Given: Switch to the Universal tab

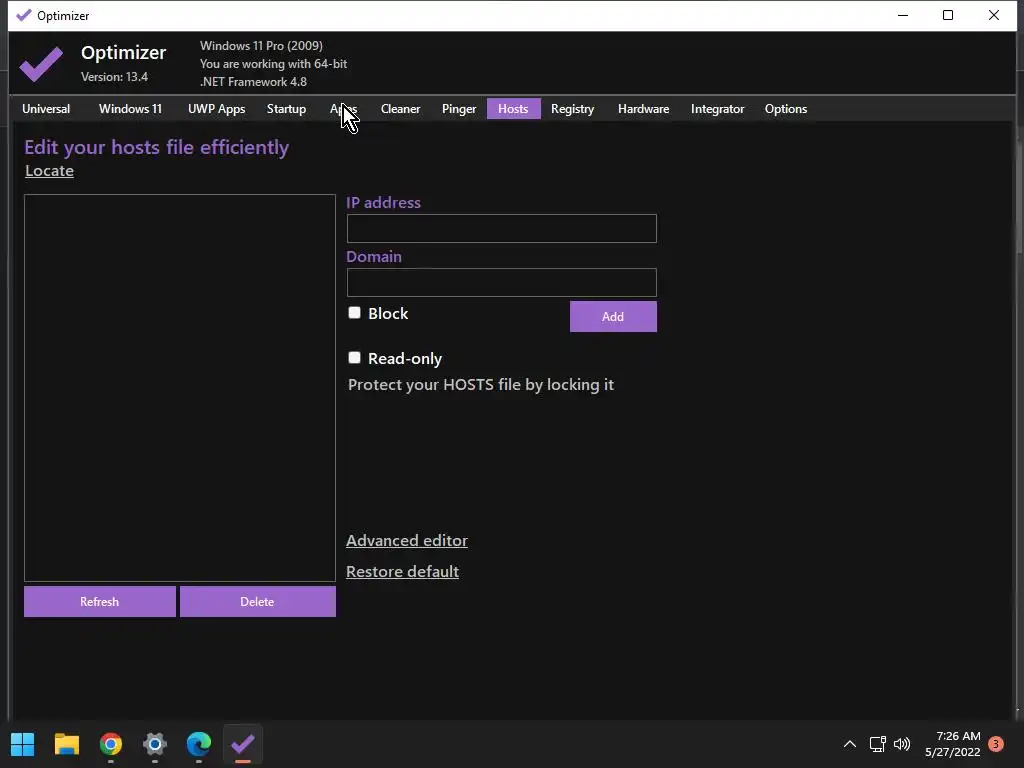Looking at the screenshot, I should (46, 109).
